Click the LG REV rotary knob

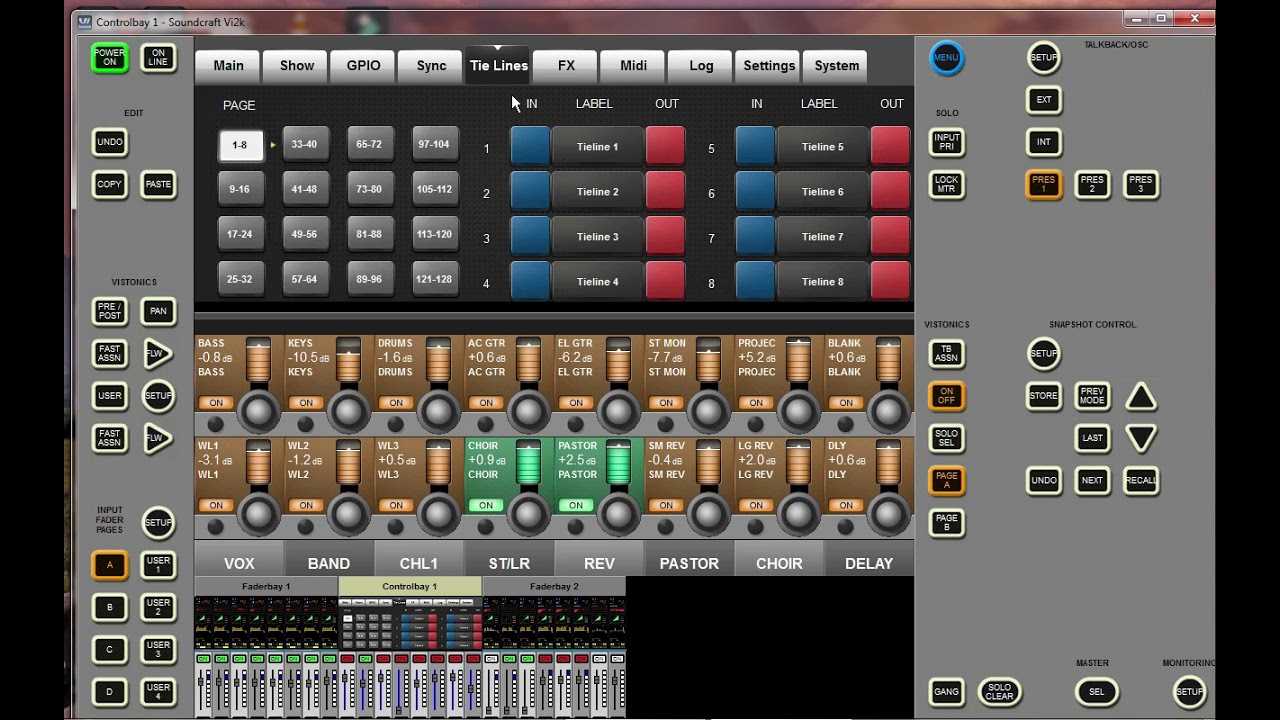(798, 513)
